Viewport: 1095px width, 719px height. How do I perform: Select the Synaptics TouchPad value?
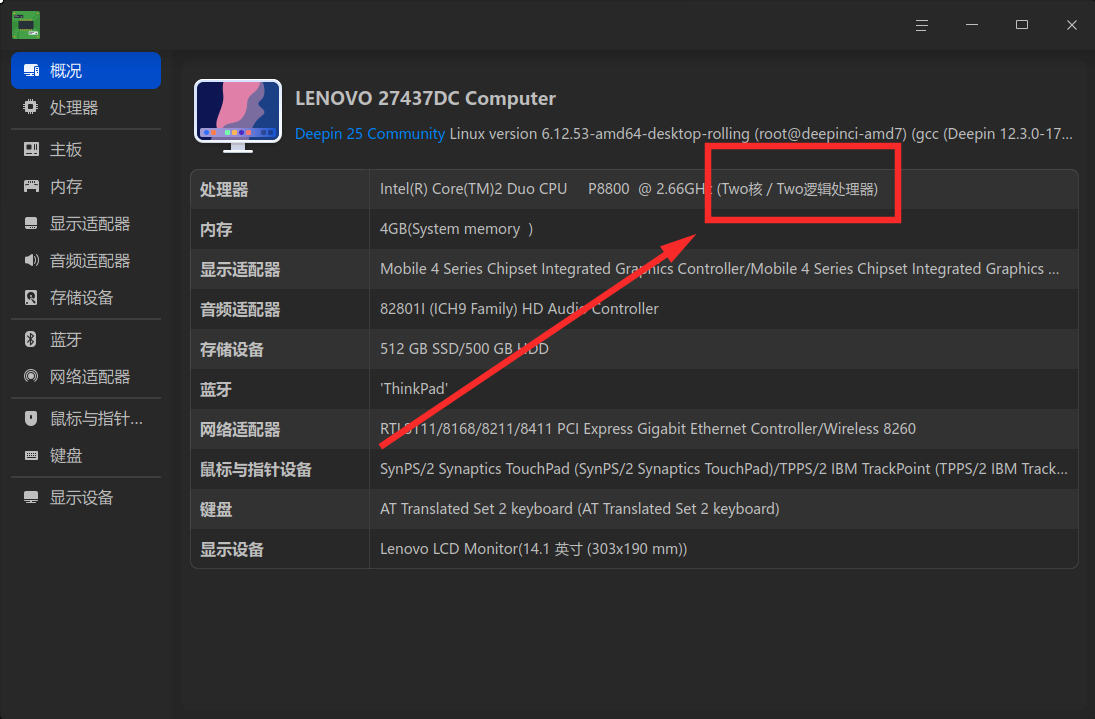(x=723, y=468)
